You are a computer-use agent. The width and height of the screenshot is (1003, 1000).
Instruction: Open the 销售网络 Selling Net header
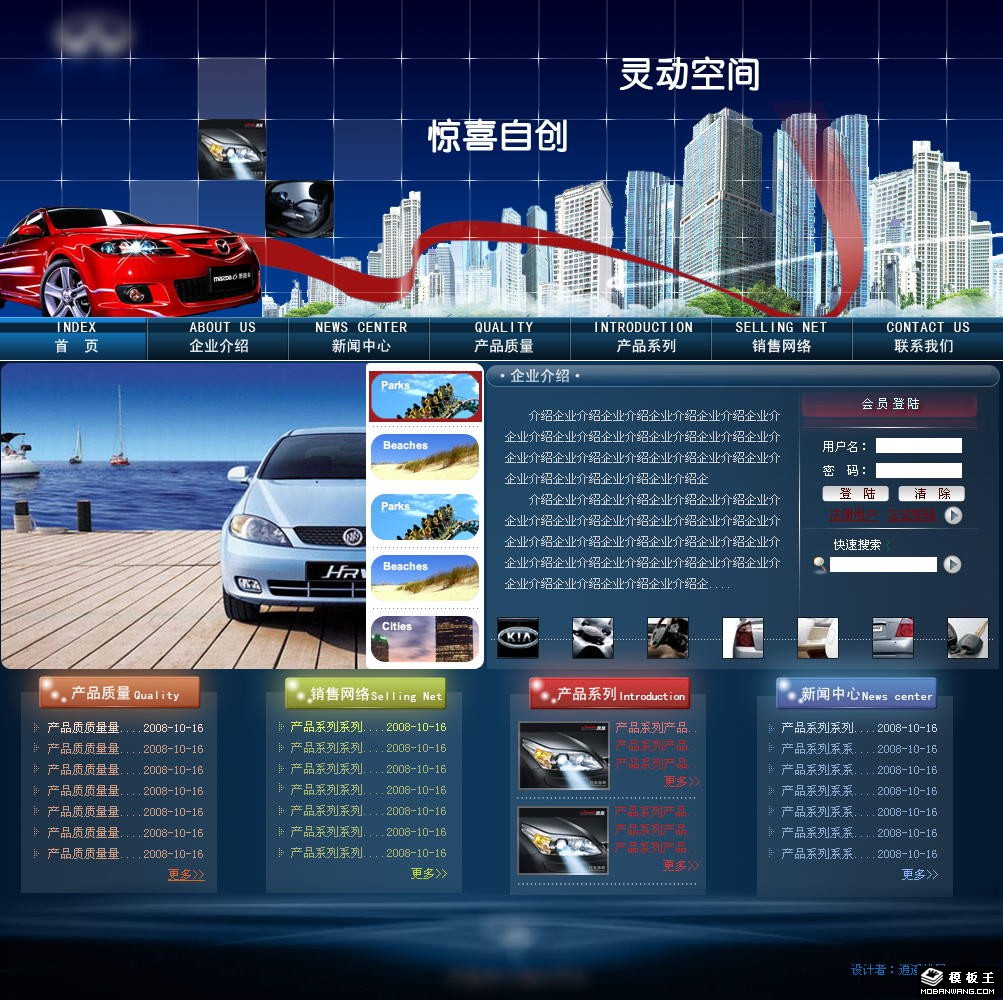[x=365, y=694]
